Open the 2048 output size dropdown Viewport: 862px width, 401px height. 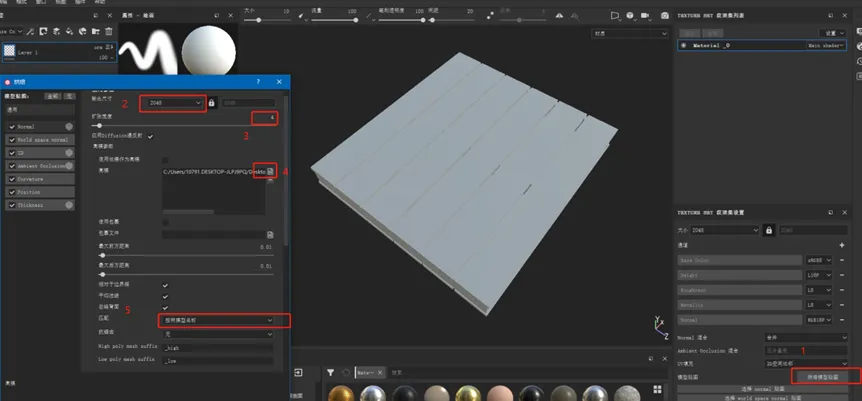click(173, 103)
